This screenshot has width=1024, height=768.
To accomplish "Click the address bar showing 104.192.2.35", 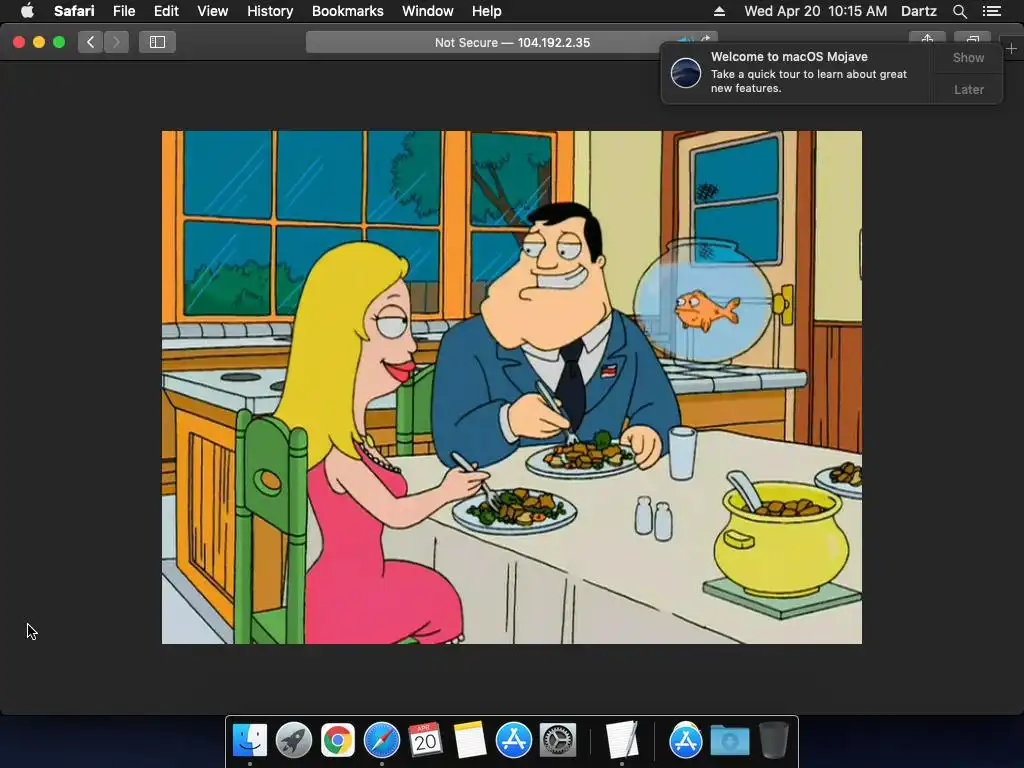I will point(512,42).
